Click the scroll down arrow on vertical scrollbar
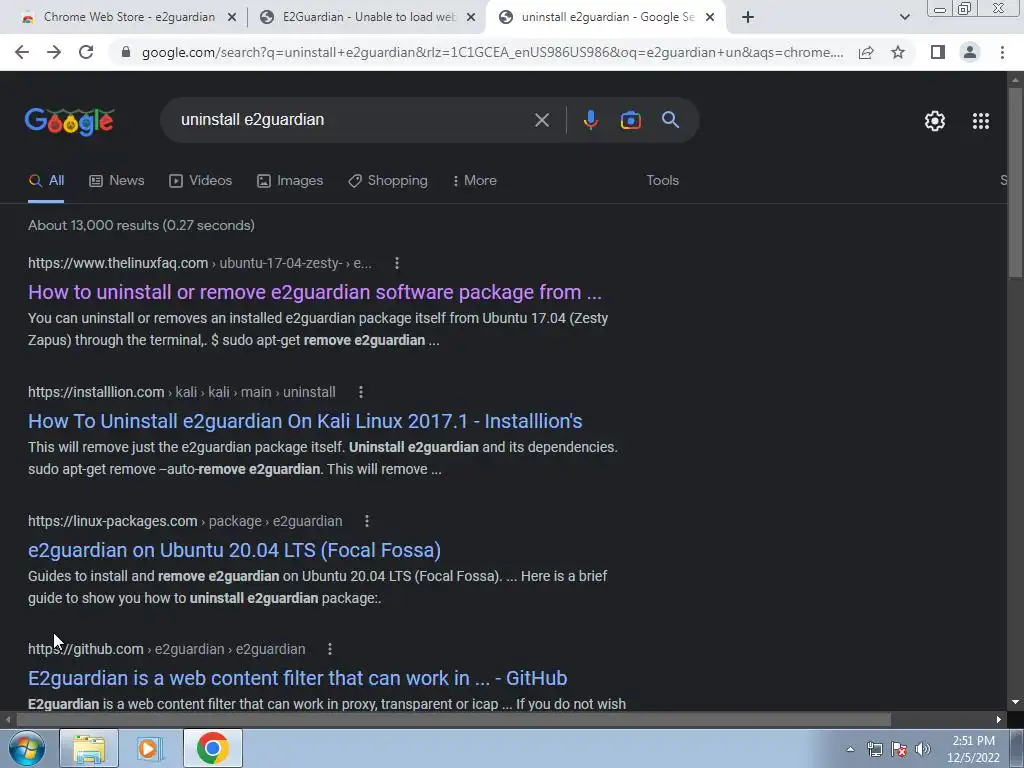1024x768 pixels. [x=1015, y=703]
